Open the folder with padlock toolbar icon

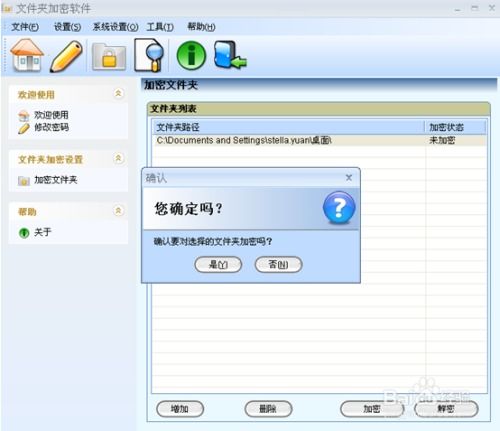coord(109,57)
